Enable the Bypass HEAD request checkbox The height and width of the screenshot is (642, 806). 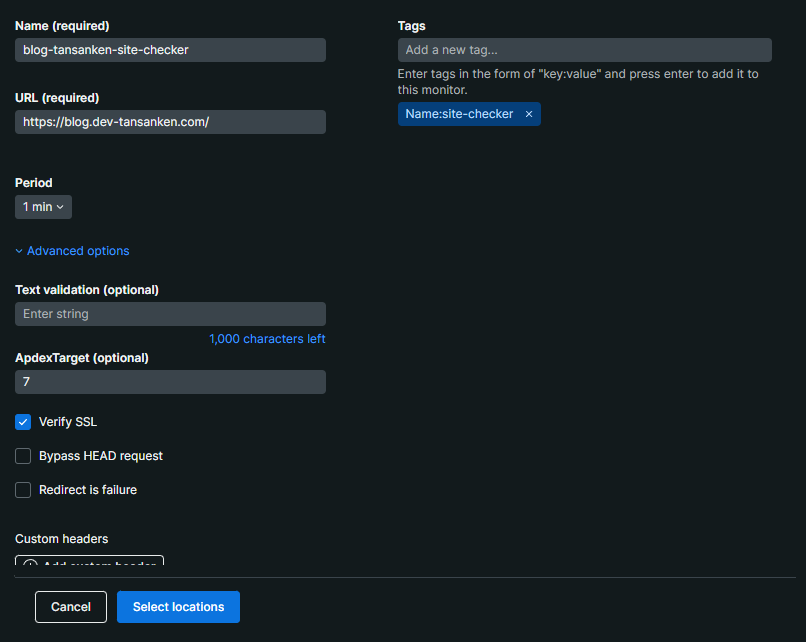(x=23, y=456)
